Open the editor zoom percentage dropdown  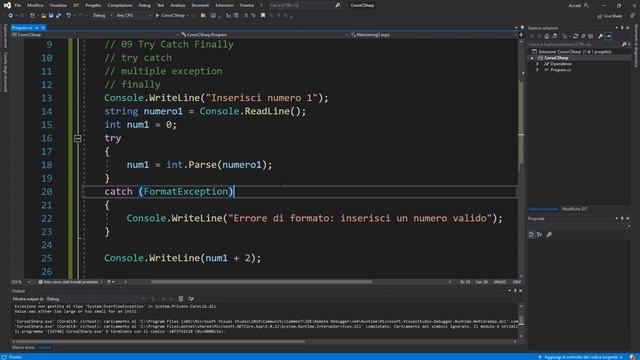(x=21, y=282)
